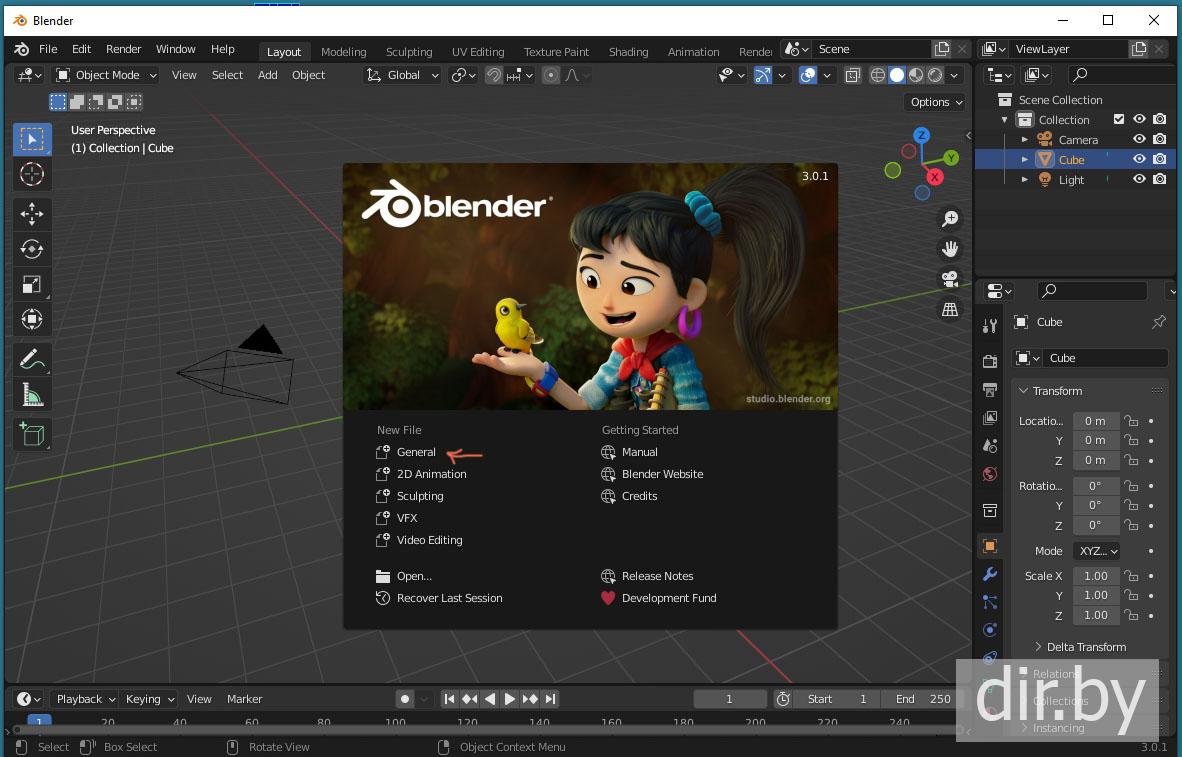The width and height of the screenshot is (1182, 757).
Task: Switch to the Sculpting workspace tab
Action: [x=409, y=52]
